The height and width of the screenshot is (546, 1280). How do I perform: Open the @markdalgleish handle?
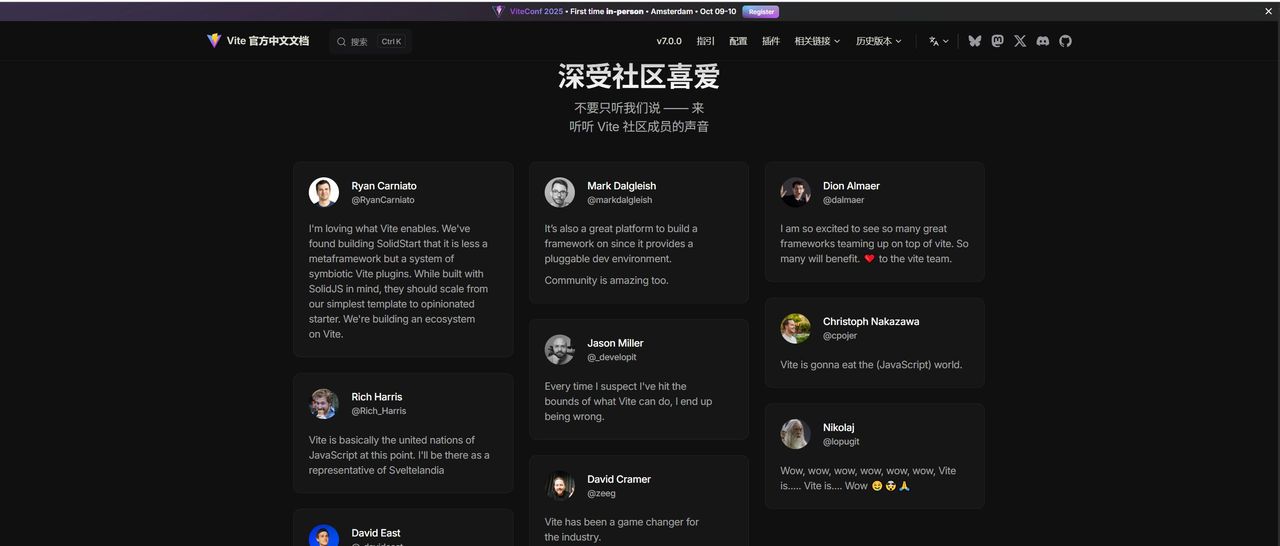pos(620,200)
